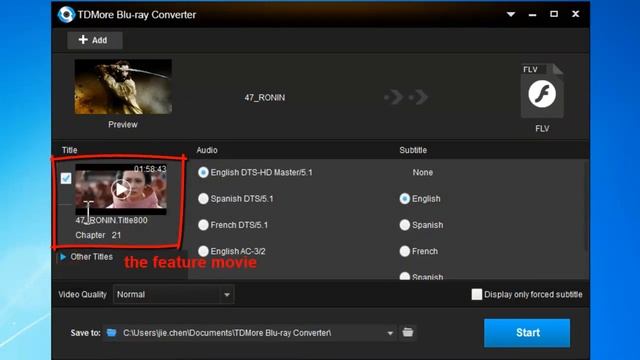Enable Display only forced subtitle

click(x=477, y=294)
